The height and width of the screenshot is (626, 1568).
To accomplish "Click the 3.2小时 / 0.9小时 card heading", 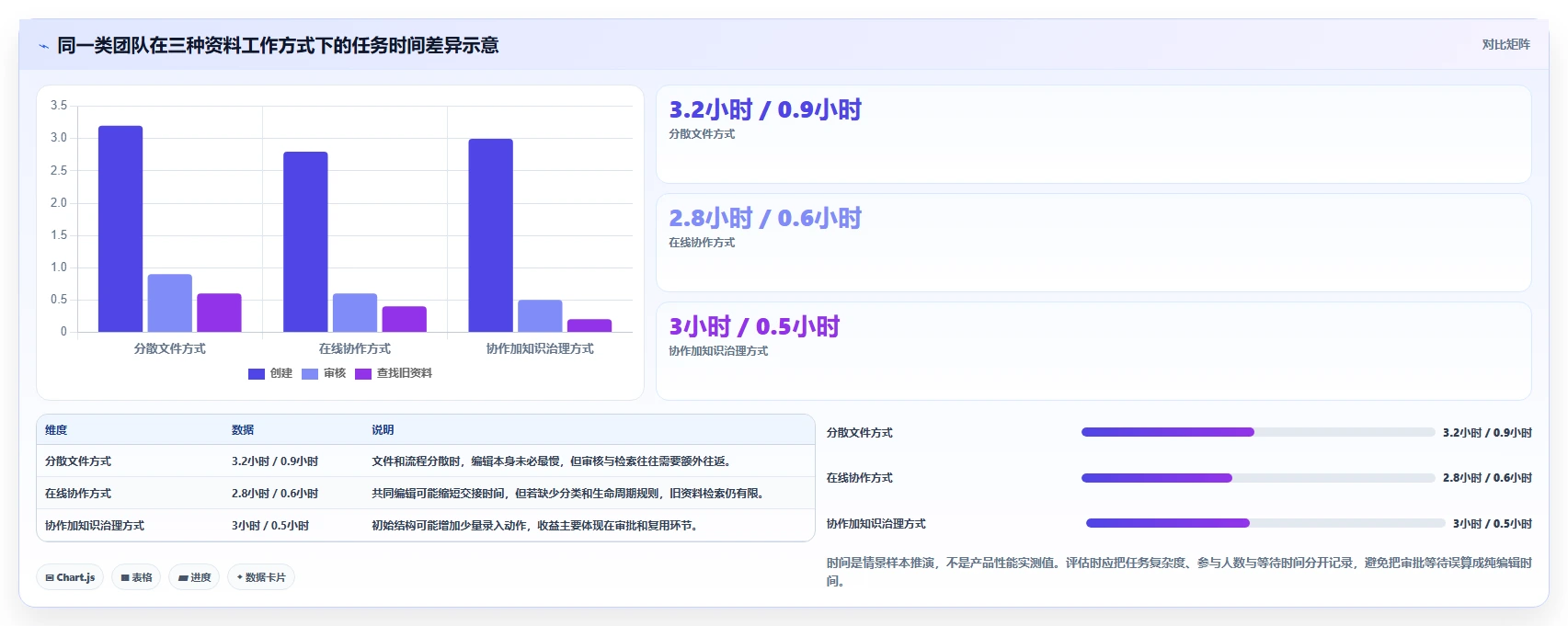I will 765,109.
